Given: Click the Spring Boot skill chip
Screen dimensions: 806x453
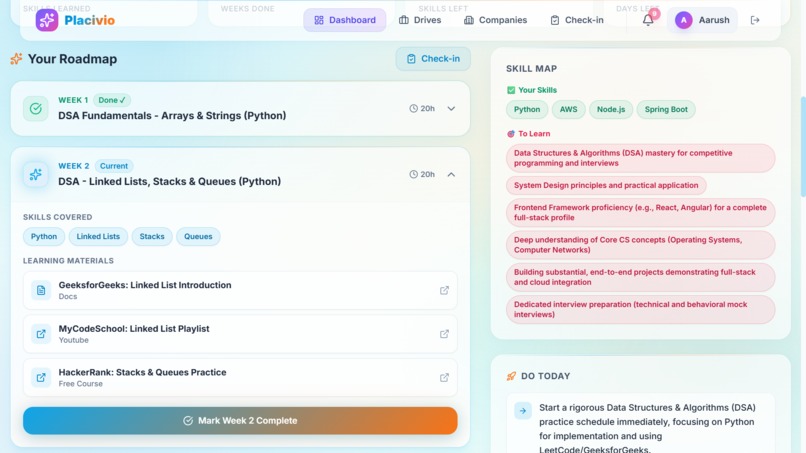Looking at the screenshot, I should (x=666, y=110).
